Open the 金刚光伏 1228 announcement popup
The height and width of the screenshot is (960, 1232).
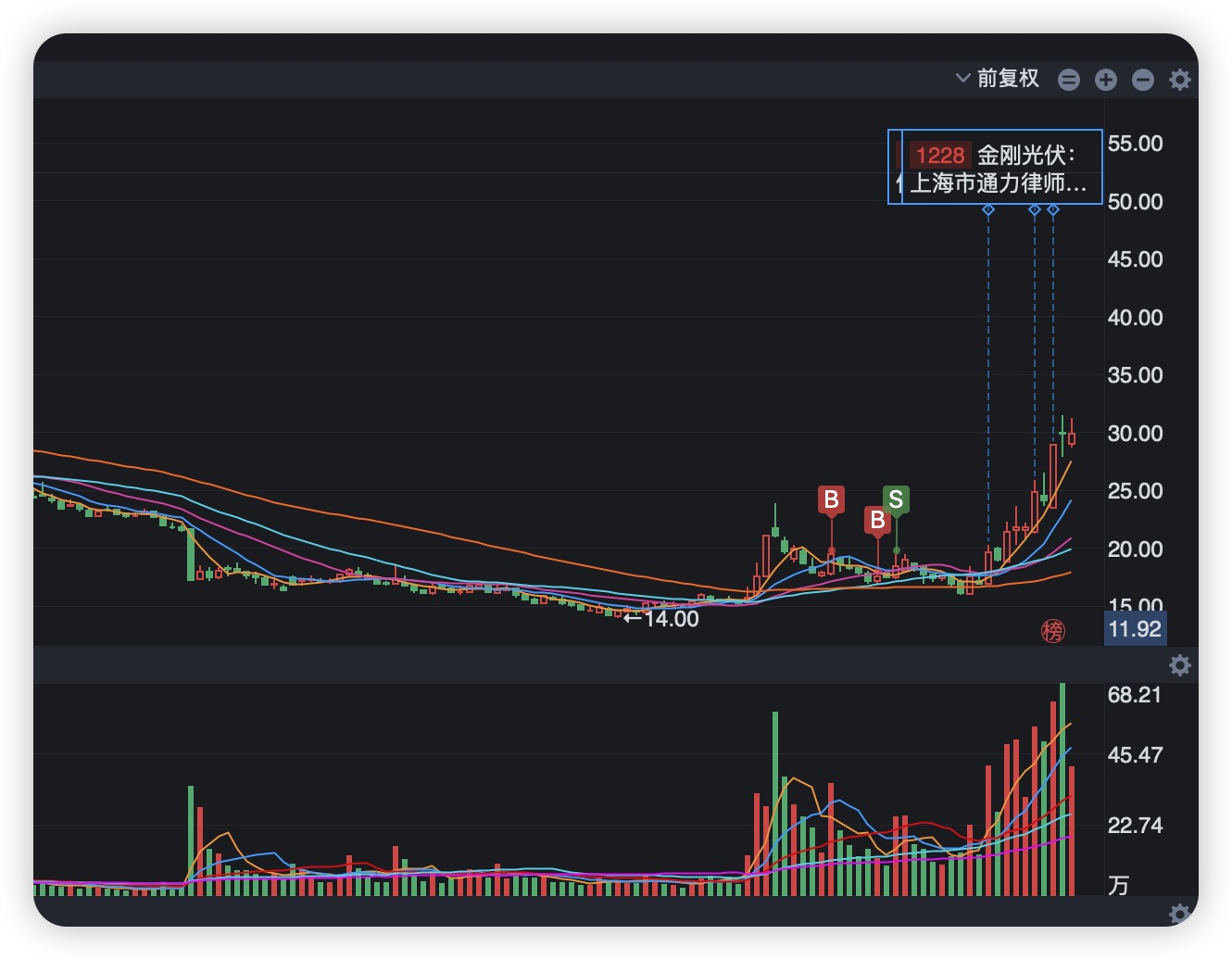coord(1002,167)
